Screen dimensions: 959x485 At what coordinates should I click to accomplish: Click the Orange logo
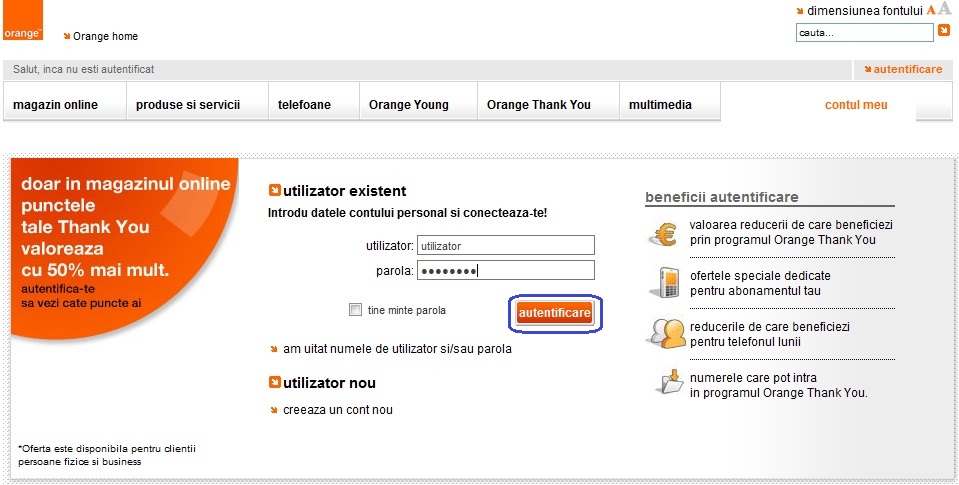(x=23, y=20)
